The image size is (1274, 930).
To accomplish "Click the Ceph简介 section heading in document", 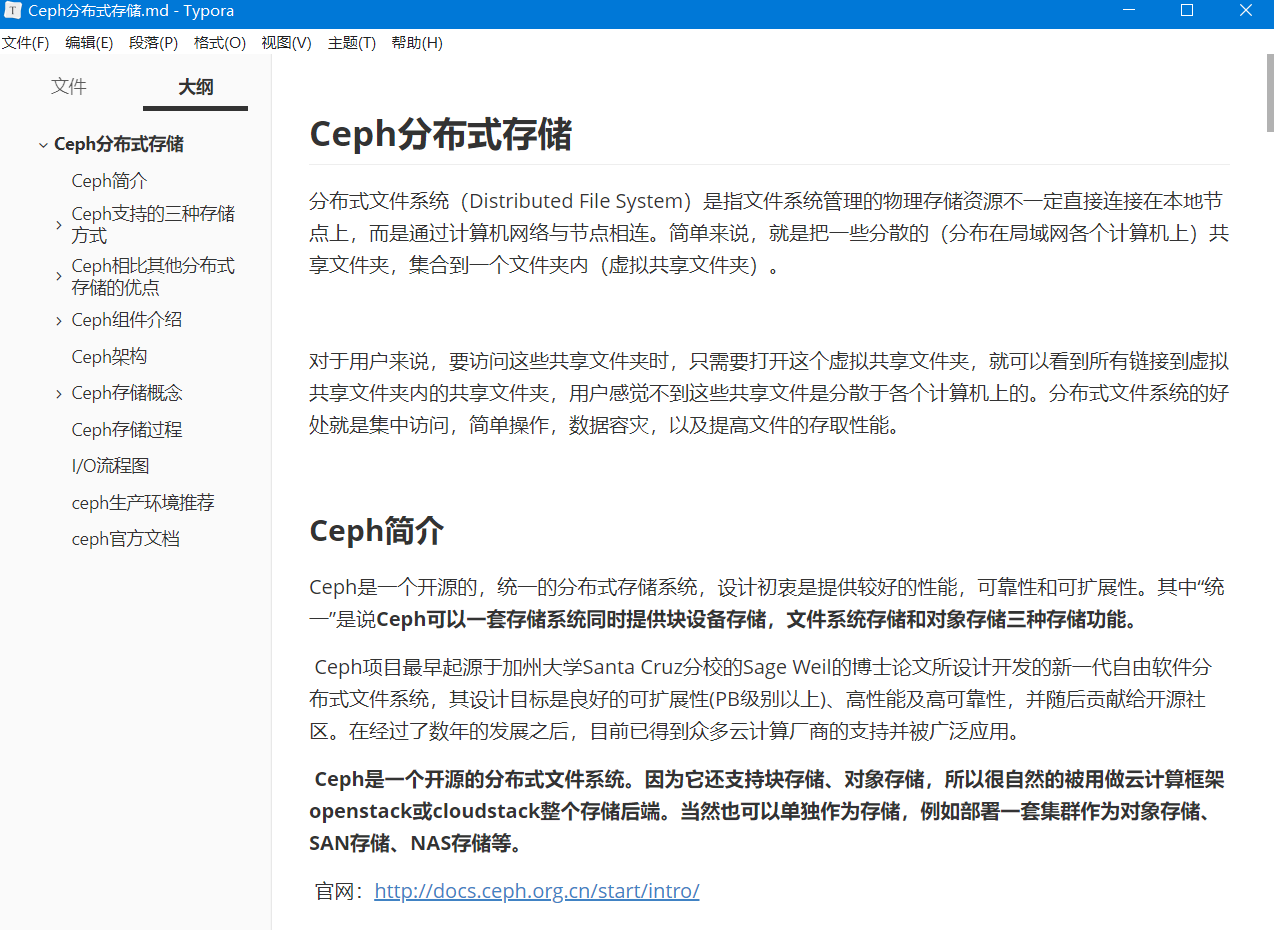I will [377, 531].
